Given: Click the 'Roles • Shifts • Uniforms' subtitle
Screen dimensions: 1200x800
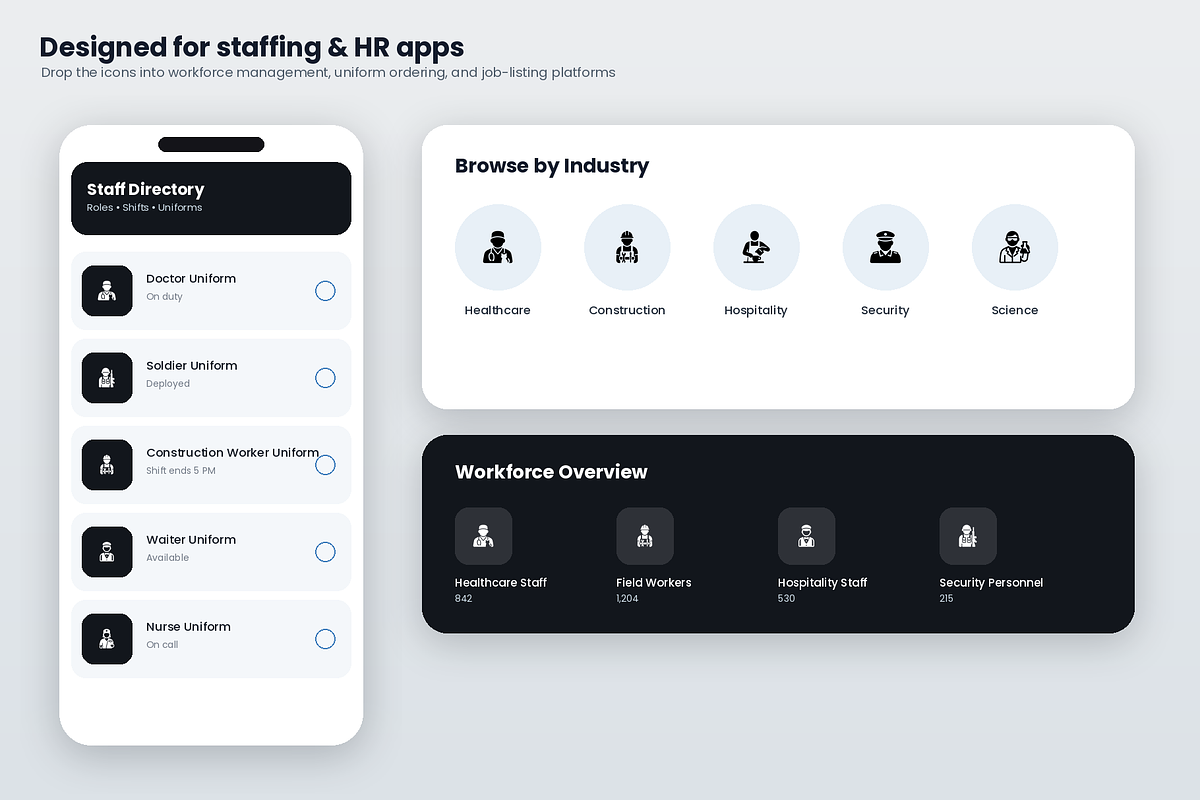Looking at the screenshot, I should coord(145,208).
